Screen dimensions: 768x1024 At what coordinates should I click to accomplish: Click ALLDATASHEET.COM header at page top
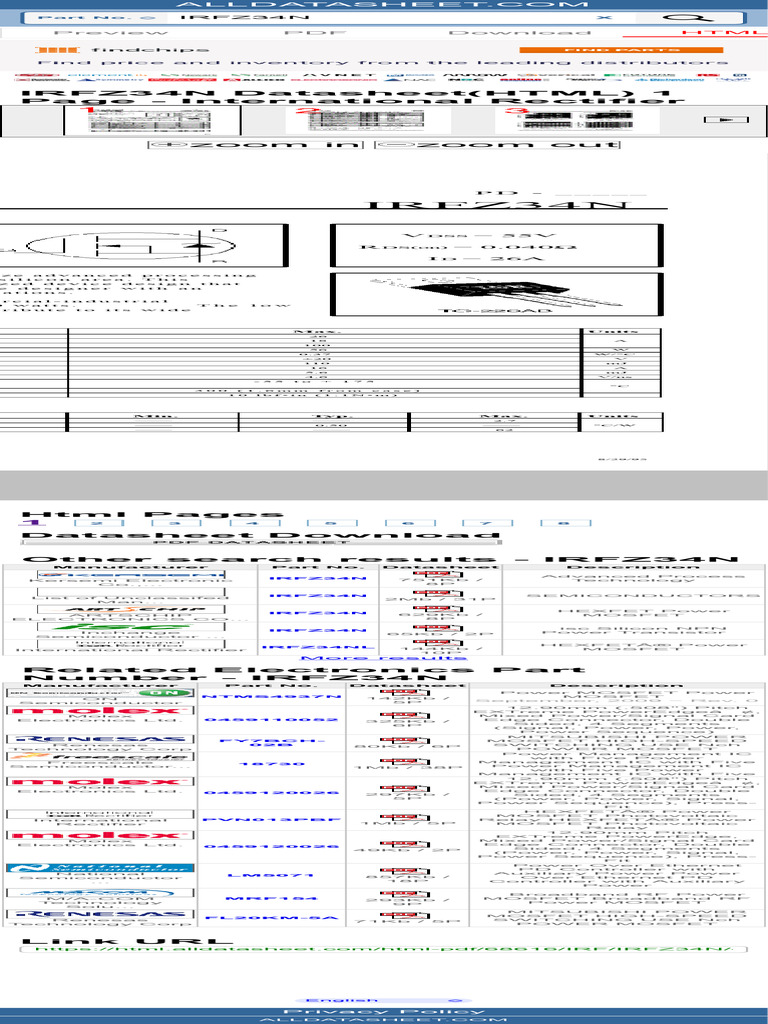tap(383, 4)
